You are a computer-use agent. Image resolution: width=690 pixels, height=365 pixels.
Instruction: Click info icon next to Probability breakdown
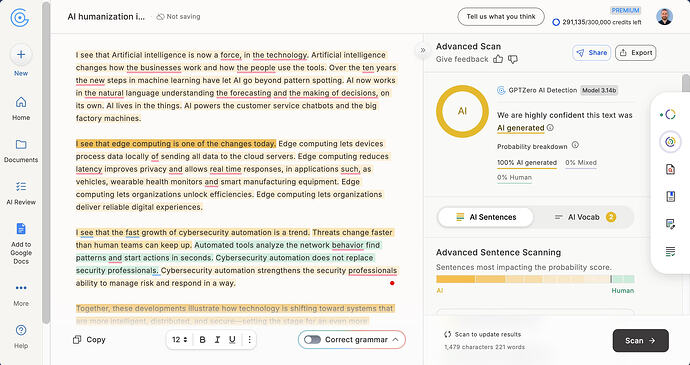(x=575, y=145)
